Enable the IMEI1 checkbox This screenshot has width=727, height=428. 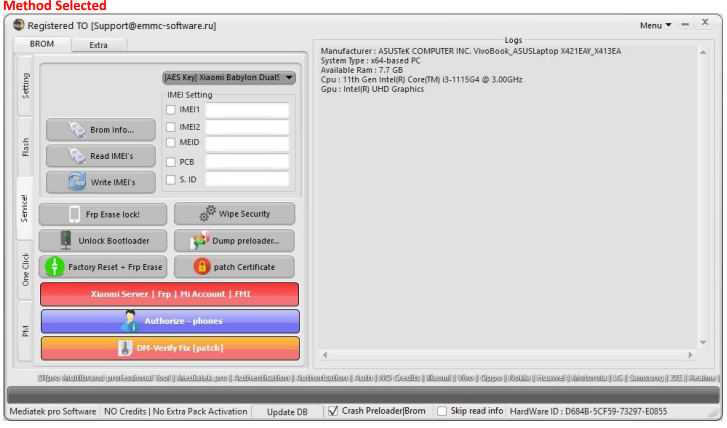click(x=171, y=109)
